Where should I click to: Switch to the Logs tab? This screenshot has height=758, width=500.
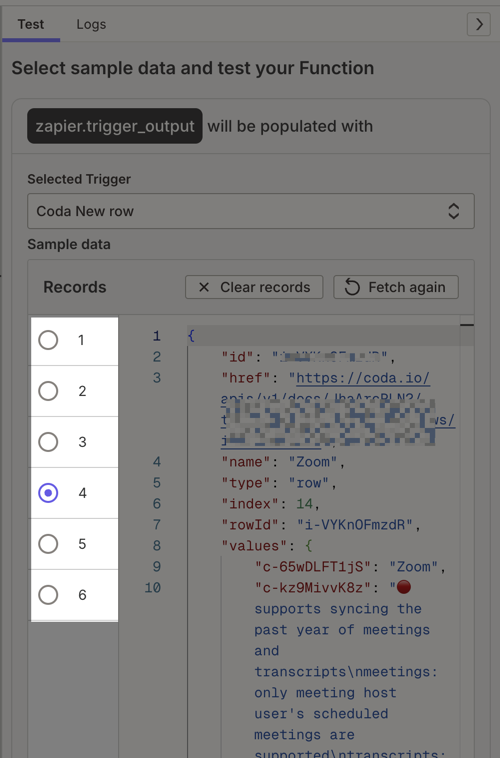(x=91, y=24)
